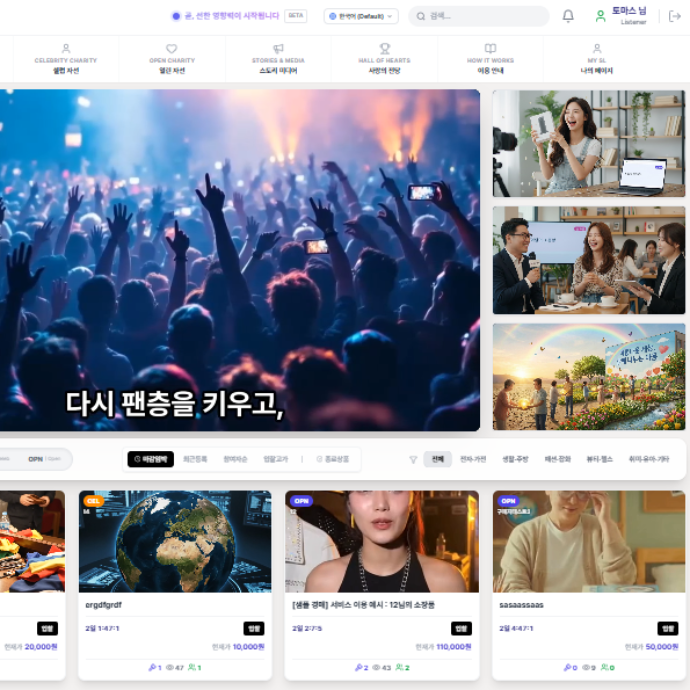Toggle the OPN | Open charity type switch
Viewport: 690px width, 690px height.
click(44, 459)
